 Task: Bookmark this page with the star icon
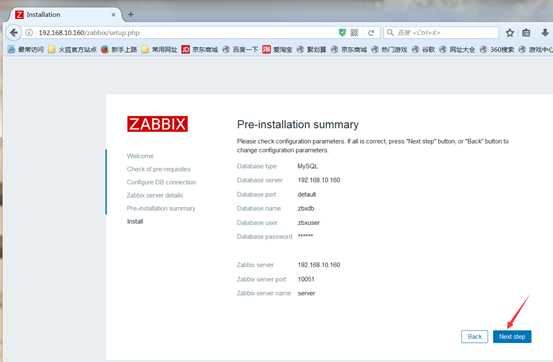[510, 33]
